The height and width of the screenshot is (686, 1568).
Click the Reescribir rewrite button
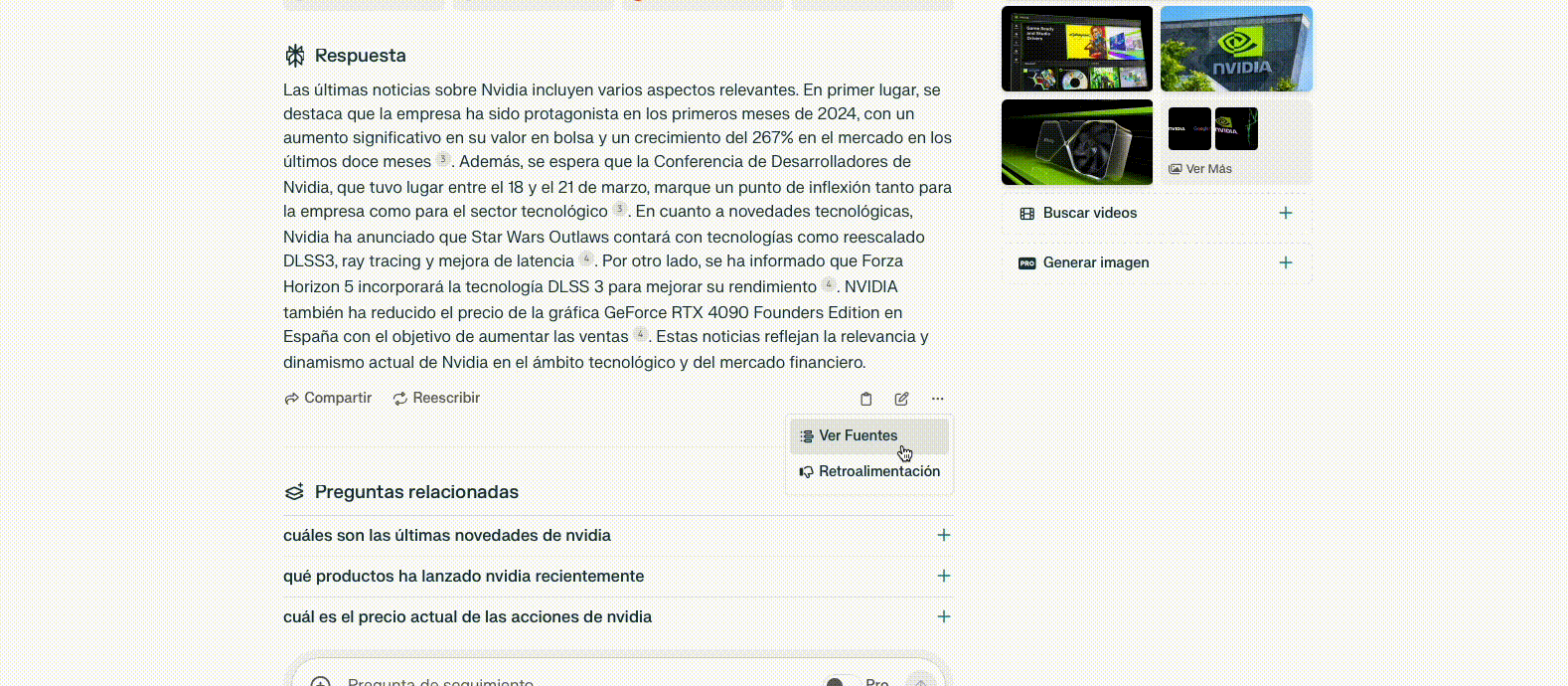click(436, 398)
